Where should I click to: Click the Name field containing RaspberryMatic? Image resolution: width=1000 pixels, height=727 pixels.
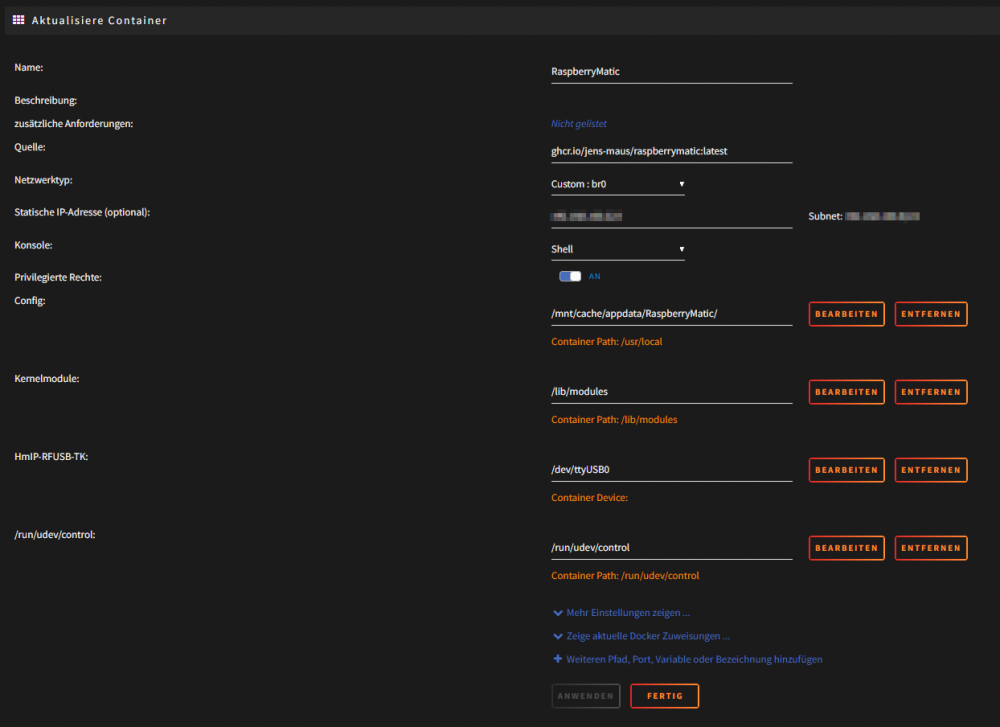[x=672, y=72]
